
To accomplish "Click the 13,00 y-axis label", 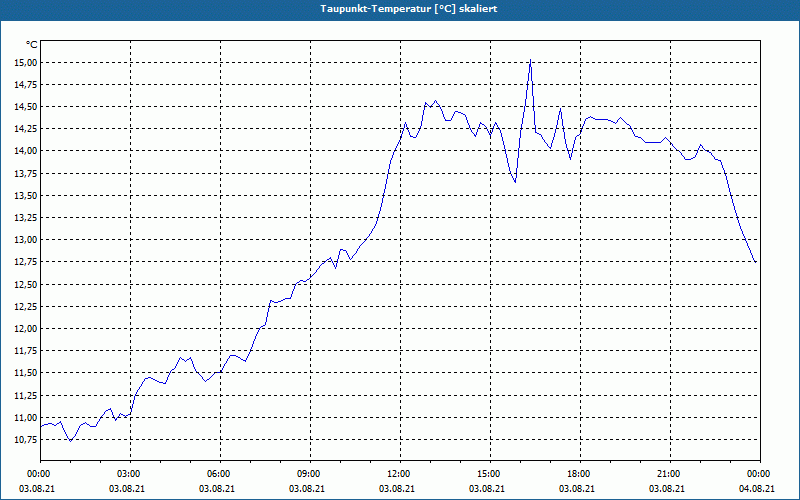I will coord(26,240).
